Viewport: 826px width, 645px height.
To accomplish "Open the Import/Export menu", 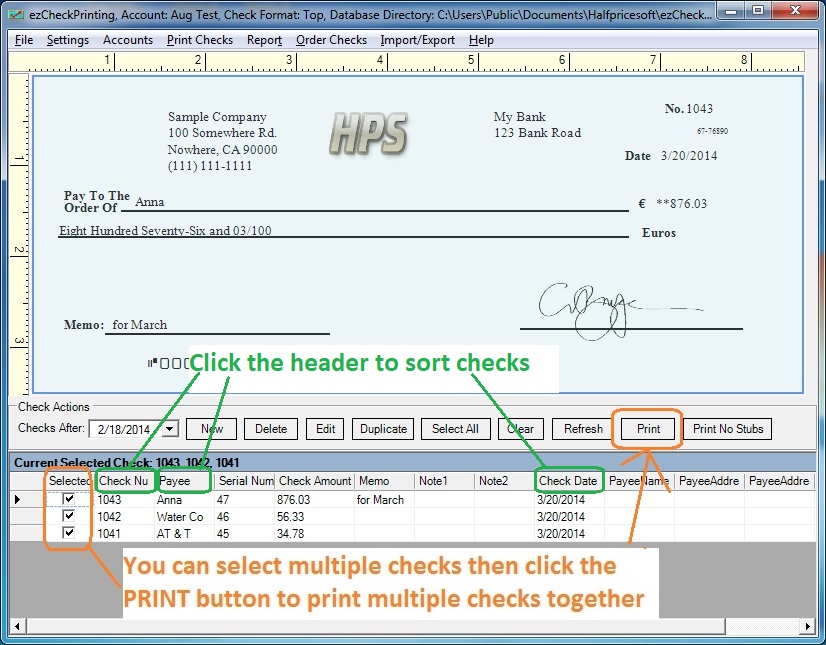I will (x=417, y=40).
